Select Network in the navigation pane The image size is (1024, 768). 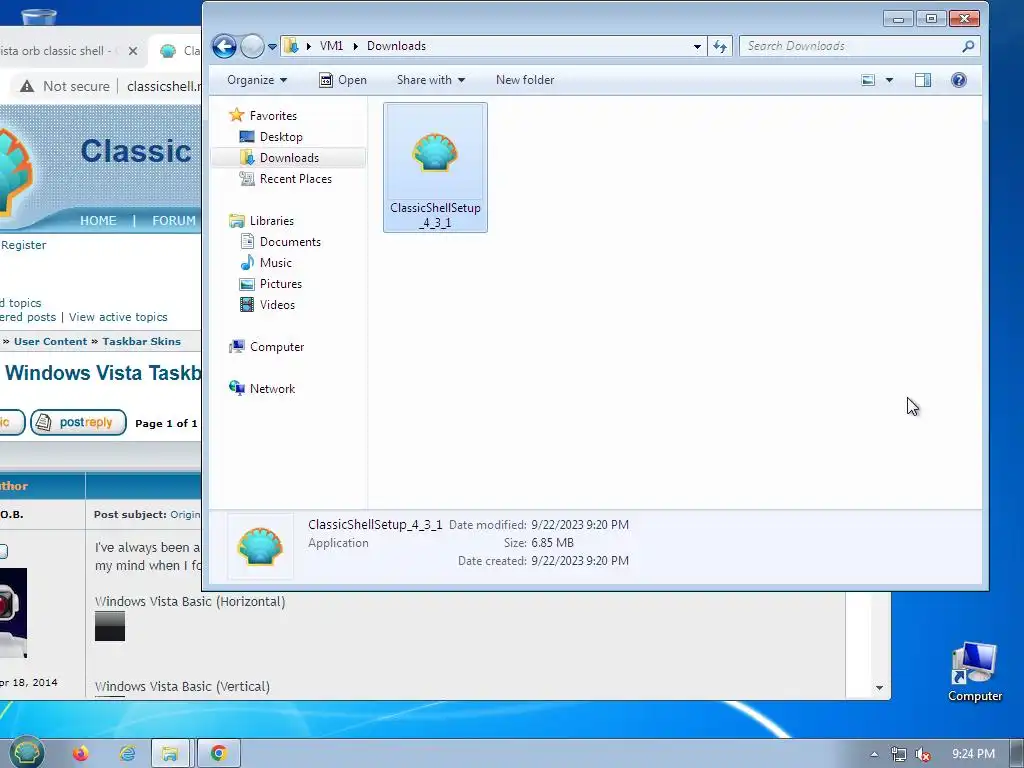pyautogui.click(x=262, y=389)
